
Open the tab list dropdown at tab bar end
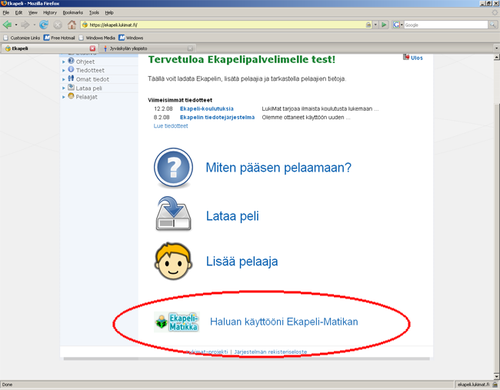click(x=496, y=48)
